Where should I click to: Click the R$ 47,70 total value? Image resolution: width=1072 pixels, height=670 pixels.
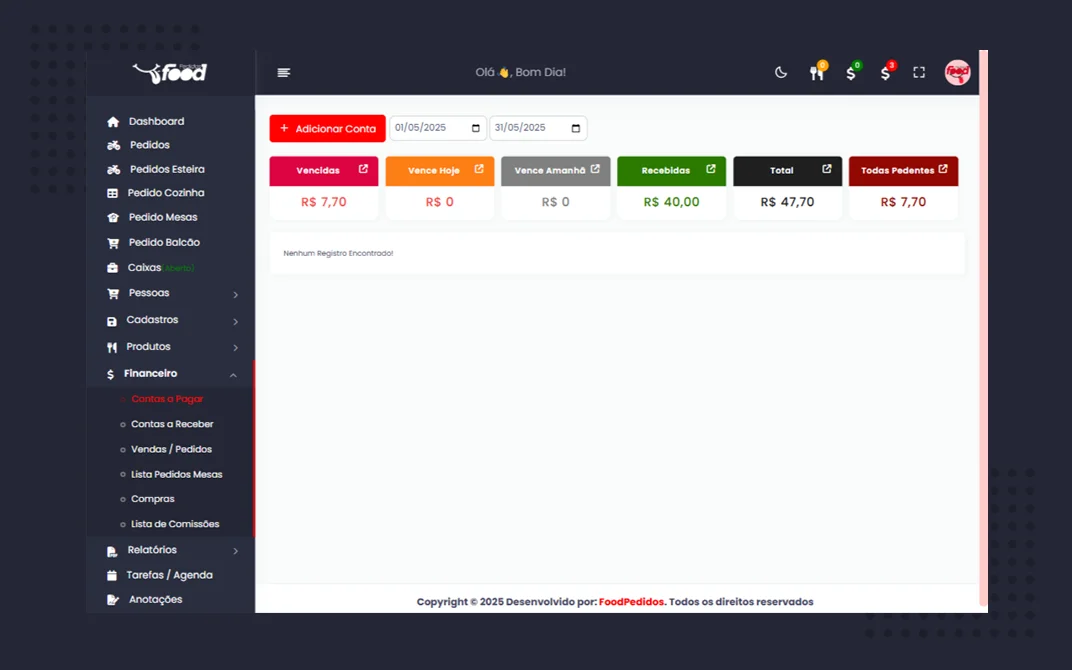click(x=787, y=202)
